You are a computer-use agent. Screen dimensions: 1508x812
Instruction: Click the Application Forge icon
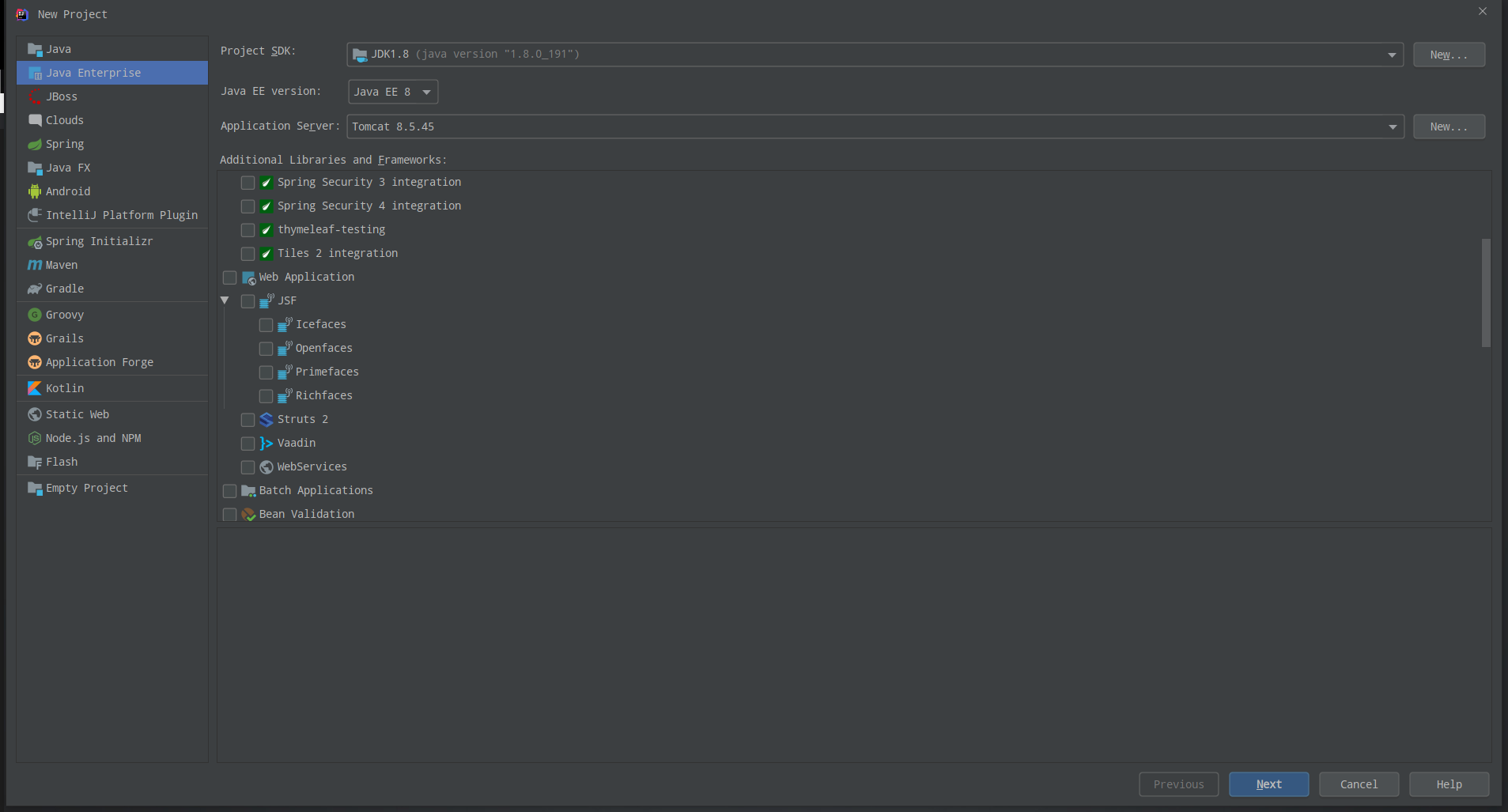pyautogui.click(x=35, y=362)
